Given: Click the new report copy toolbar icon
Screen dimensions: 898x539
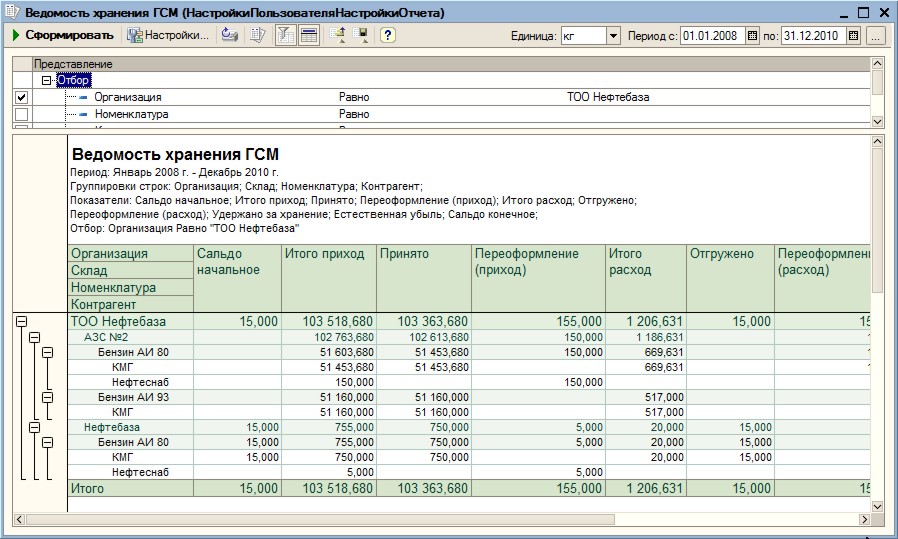Looking at the screenshot, I should (258, 36).
